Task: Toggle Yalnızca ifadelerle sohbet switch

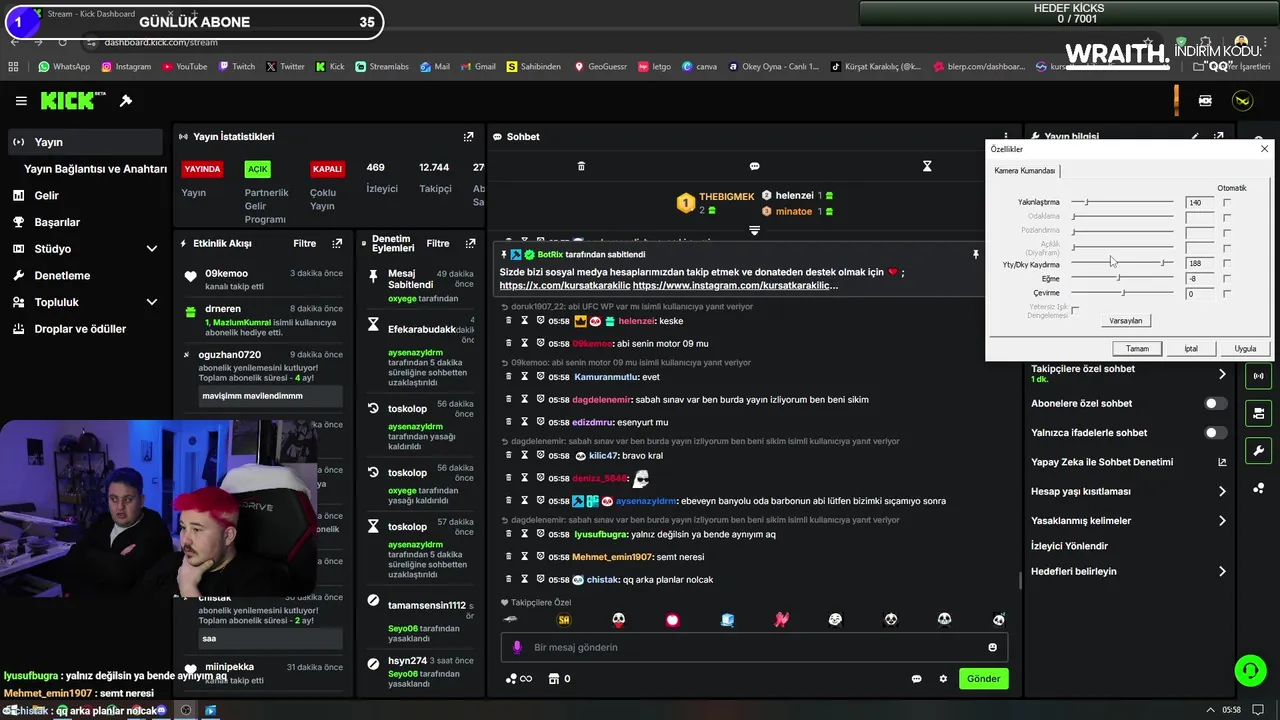Action: tap(1214, 433)
